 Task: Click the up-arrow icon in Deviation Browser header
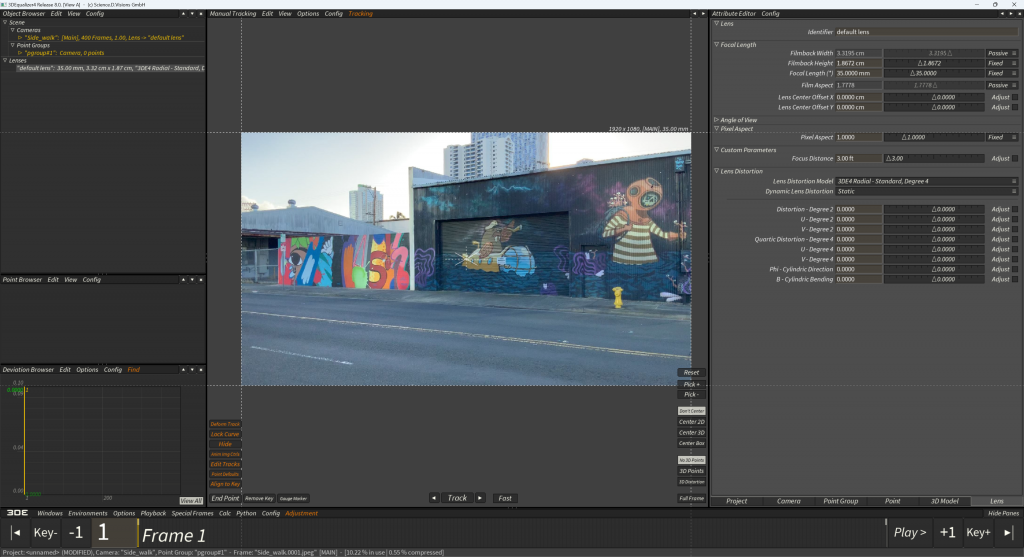click(x=183, y=370)
